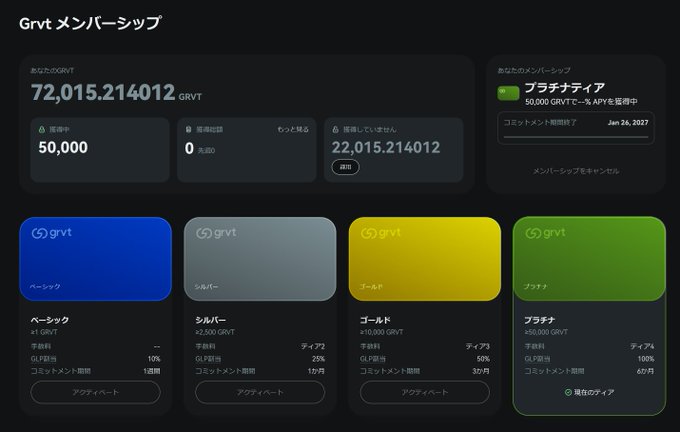Click the commitment period progress bar
680x432 pixels.
click(575, 137)
